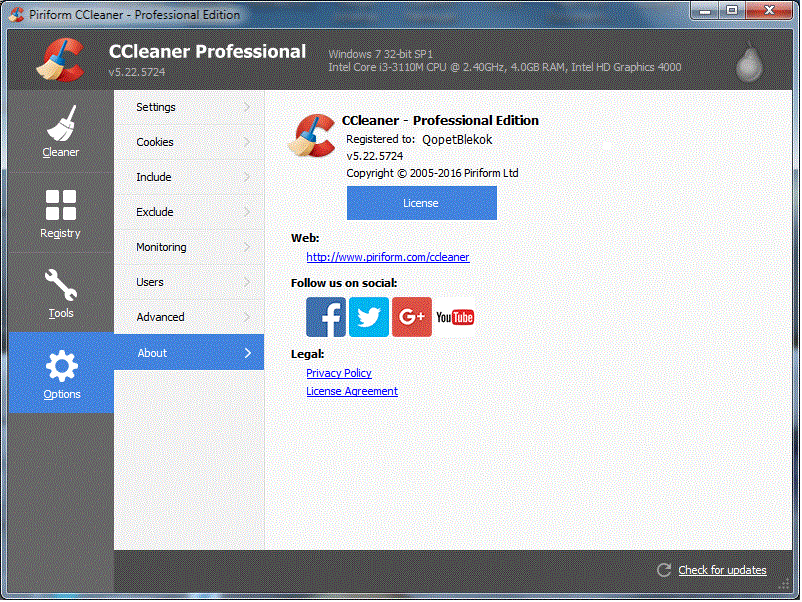This screenshot has width=802, height=602.
Task: Maximize the CCleaner window
Action: pyautogui.click(x=732, y=10)
